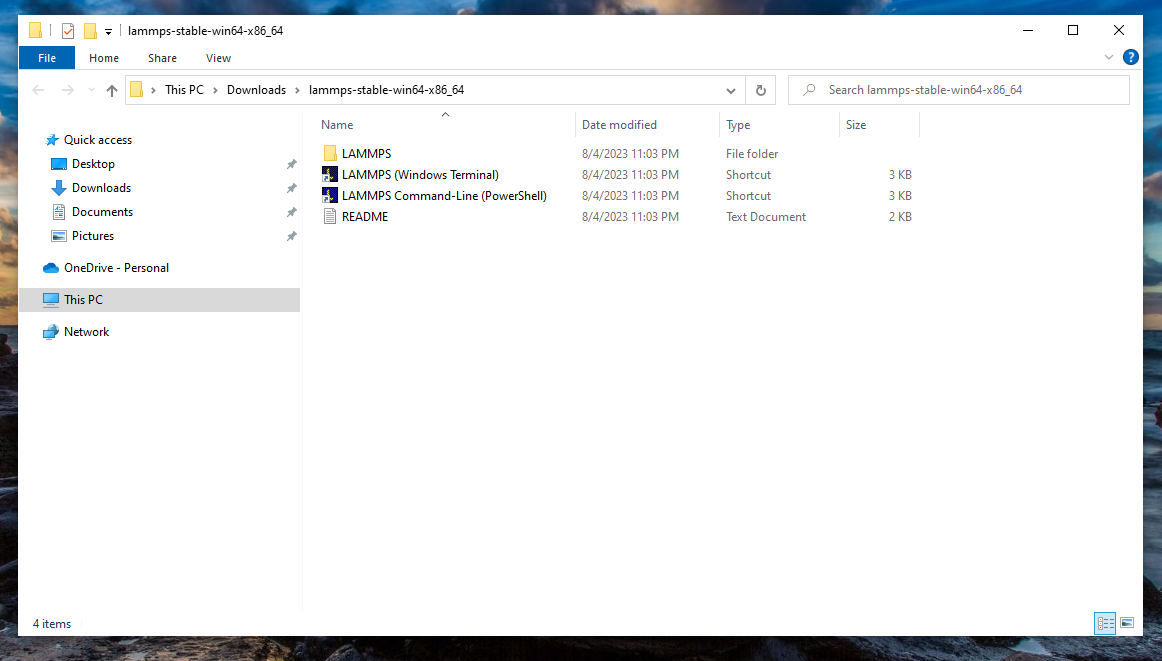Viewport: 1162px width, 661px height.
Task: Click lammps-stable-win64-x86_64 in the breadcrumb
Action: [386, 90]
